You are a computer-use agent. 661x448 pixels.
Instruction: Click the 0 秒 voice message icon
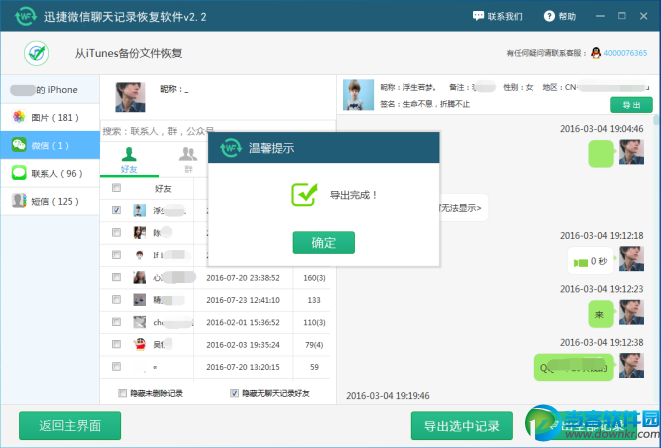click(580, 263)
